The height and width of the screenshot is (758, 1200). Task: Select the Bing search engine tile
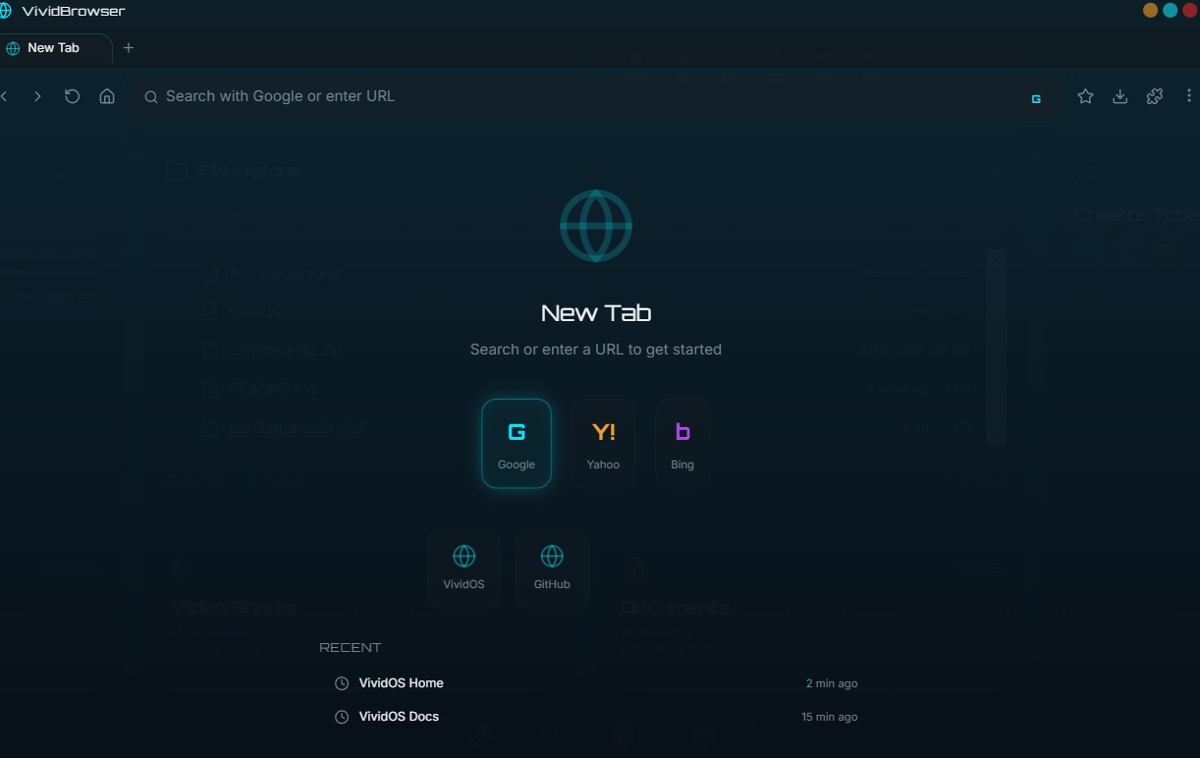coord(682,443)
